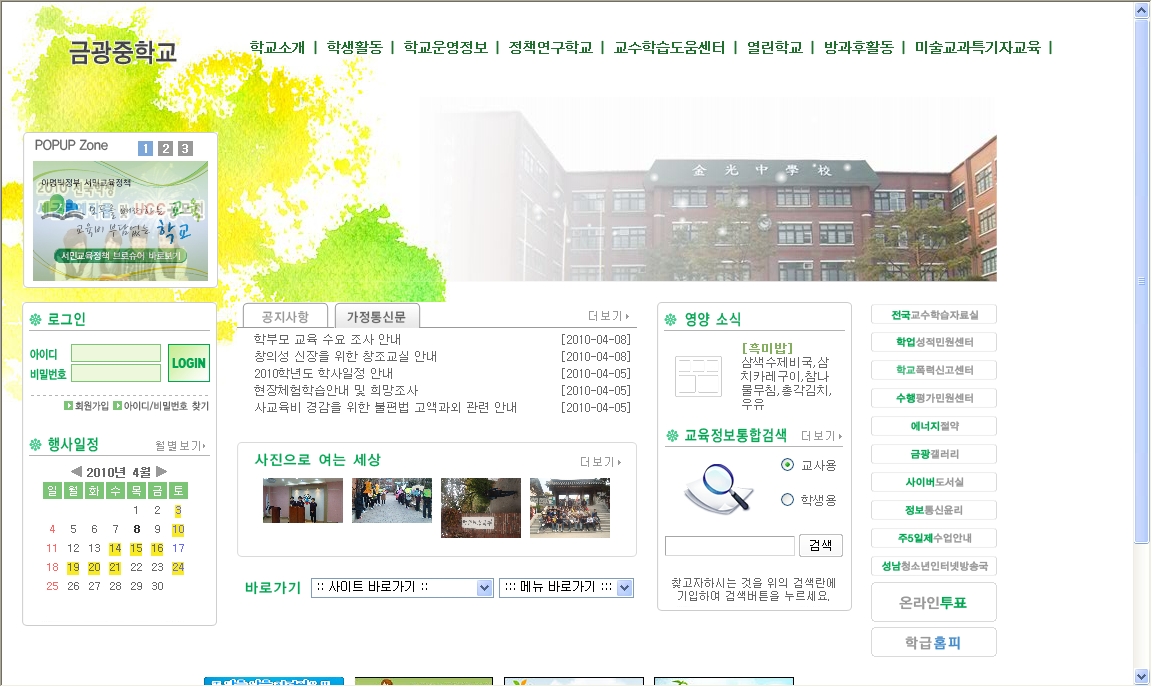Viewport: 1152px width, 687px height.
Task: Click the previous month arrow in calendar
Action: 76,472
